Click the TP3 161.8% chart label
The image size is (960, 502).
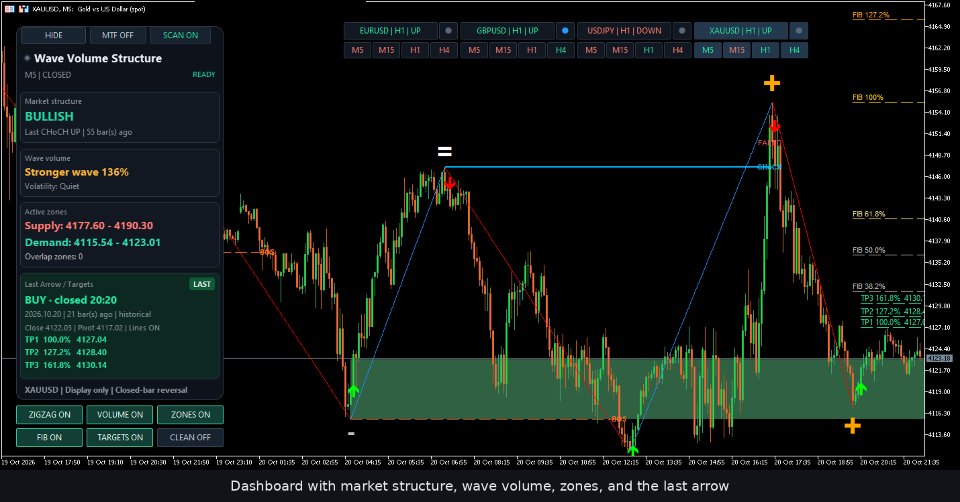pos(891,299)
